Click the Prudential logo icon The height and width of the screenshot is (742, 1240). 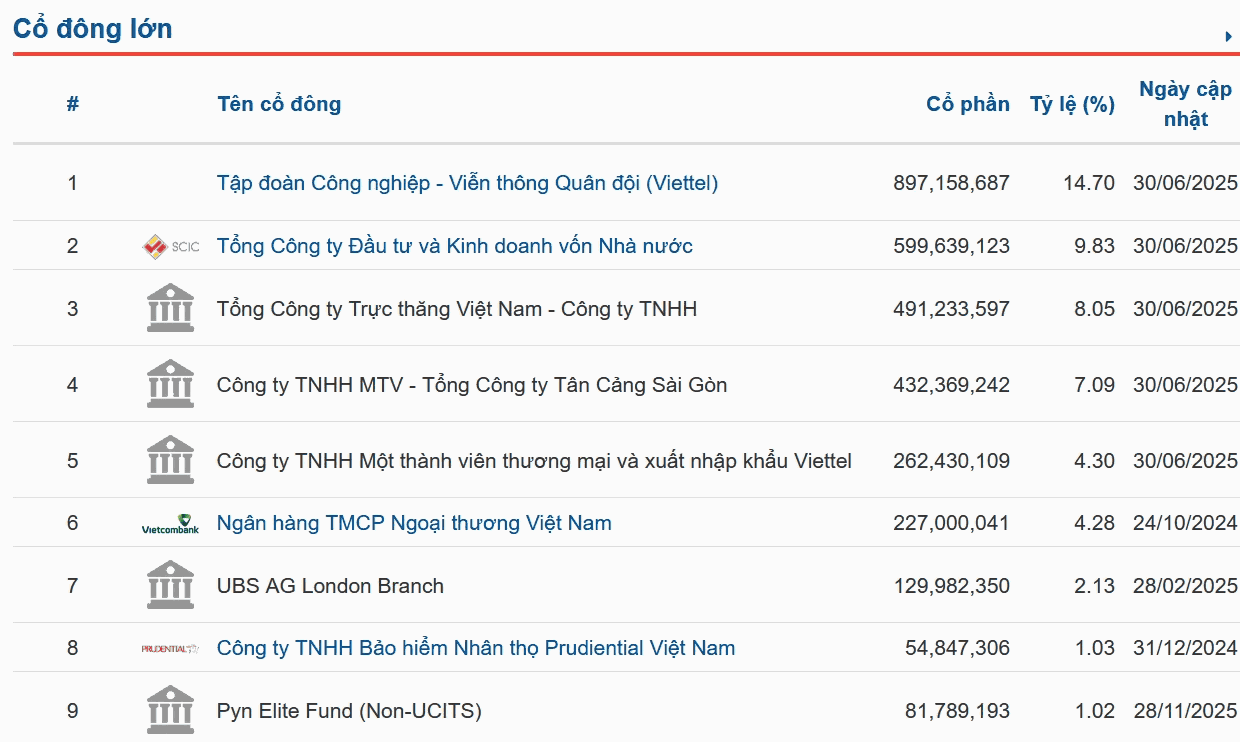171,649
